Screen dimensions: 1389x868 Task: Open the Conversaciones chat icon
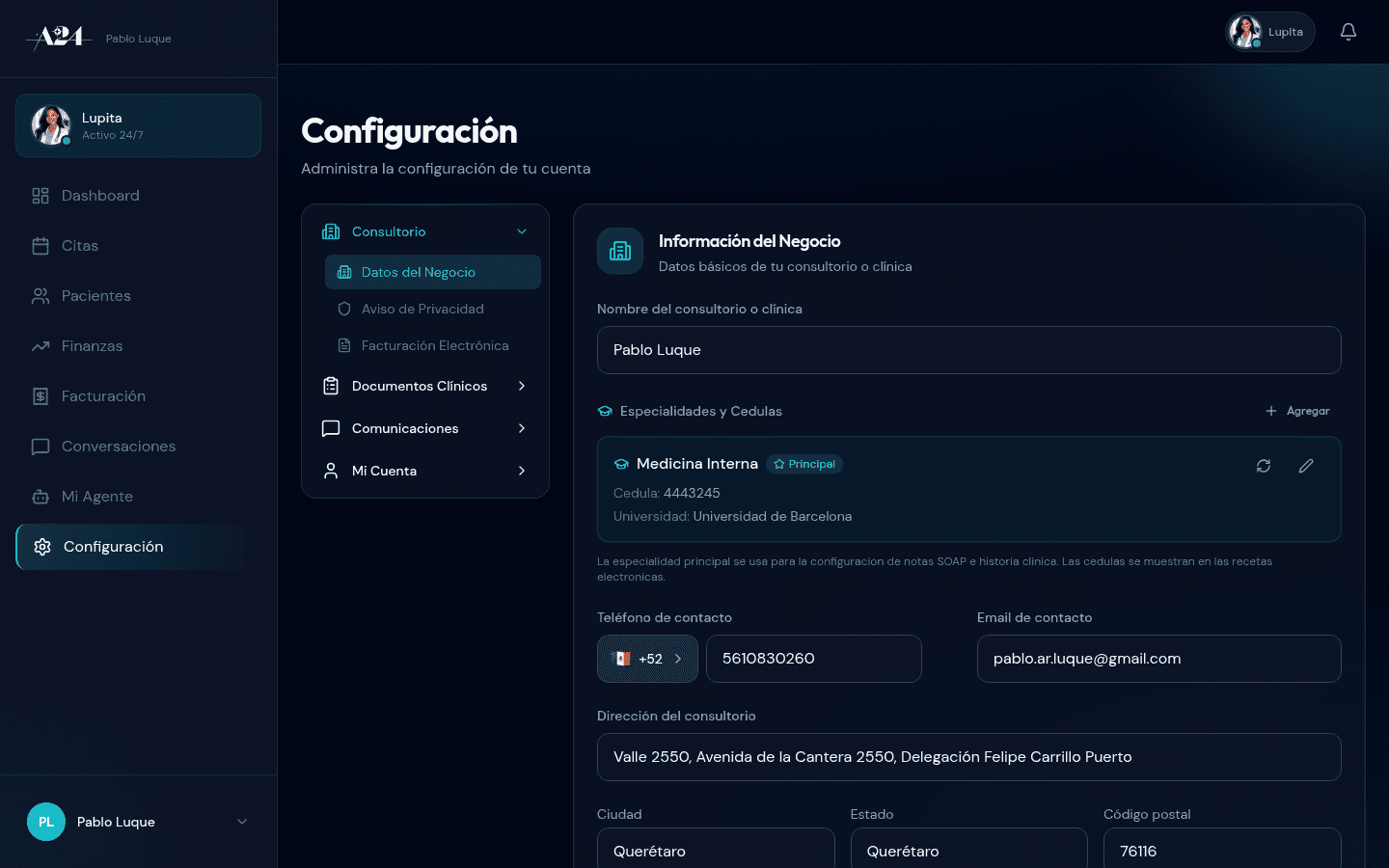point(40,447)
